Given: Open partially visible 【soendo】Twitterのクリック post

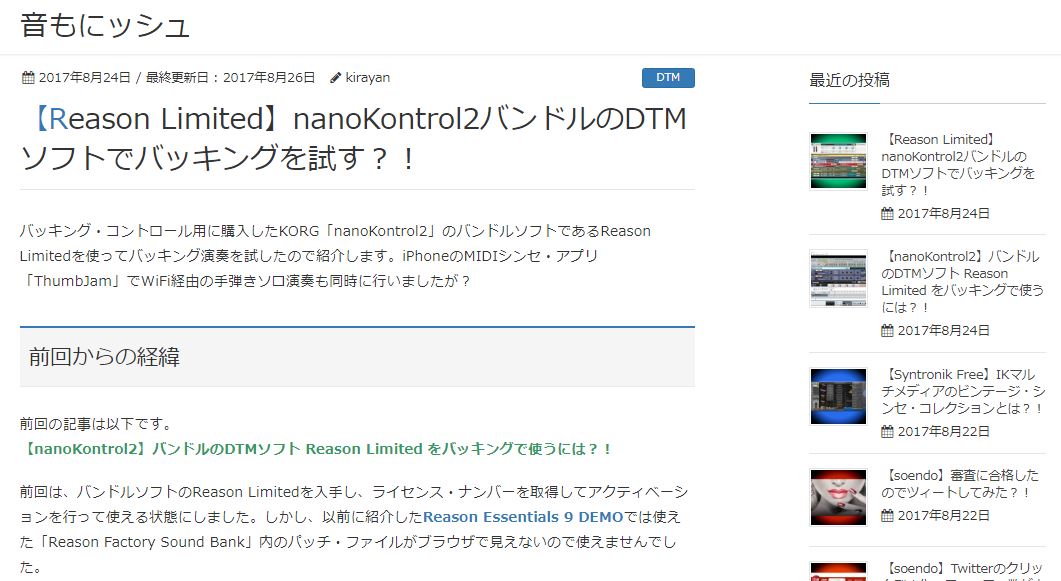Looking at the screenshot, I should 963,570.
